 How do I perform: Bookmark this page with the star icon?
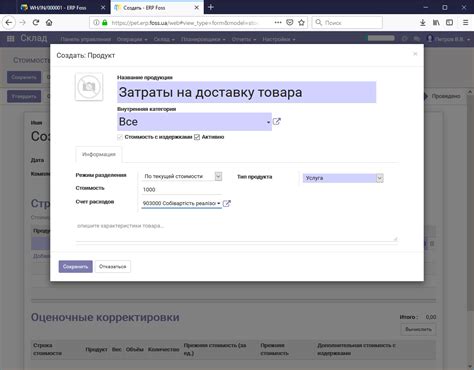pyautogui.click(x=301, y=22)
